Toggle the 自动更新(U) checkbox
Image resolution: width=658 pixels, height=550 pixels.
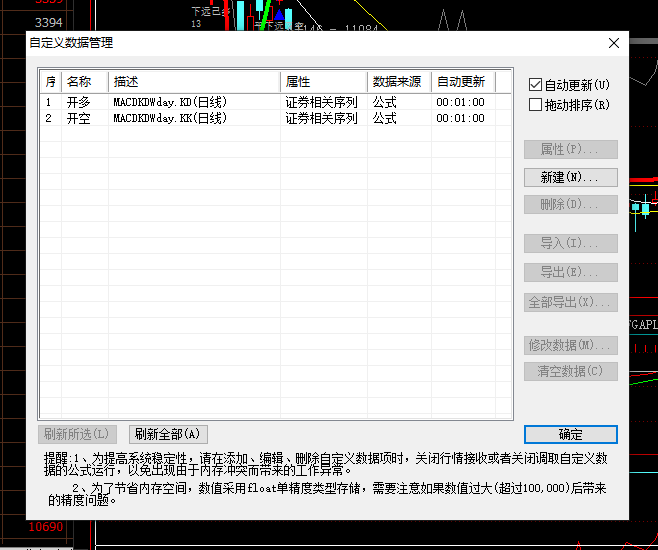[535, 85]
